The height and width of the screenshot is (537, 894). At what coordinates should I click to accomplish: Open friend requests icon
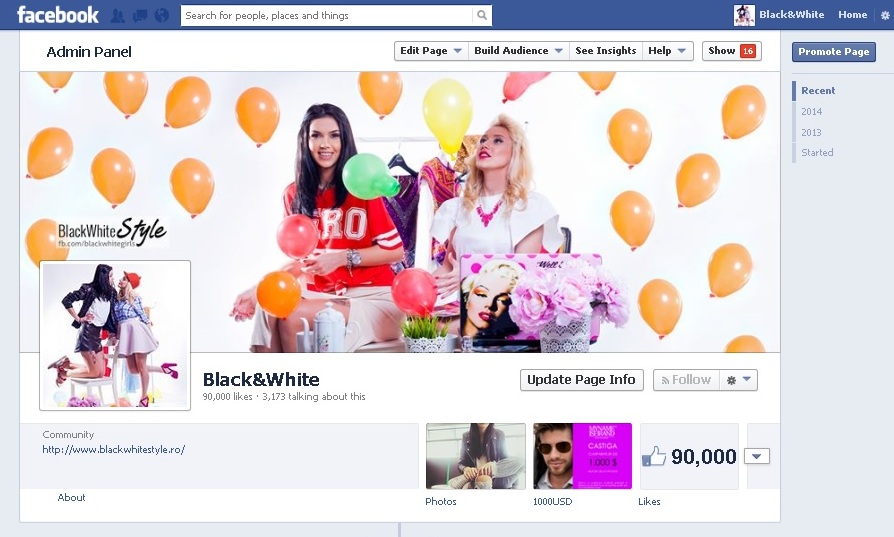pos(117,15)
